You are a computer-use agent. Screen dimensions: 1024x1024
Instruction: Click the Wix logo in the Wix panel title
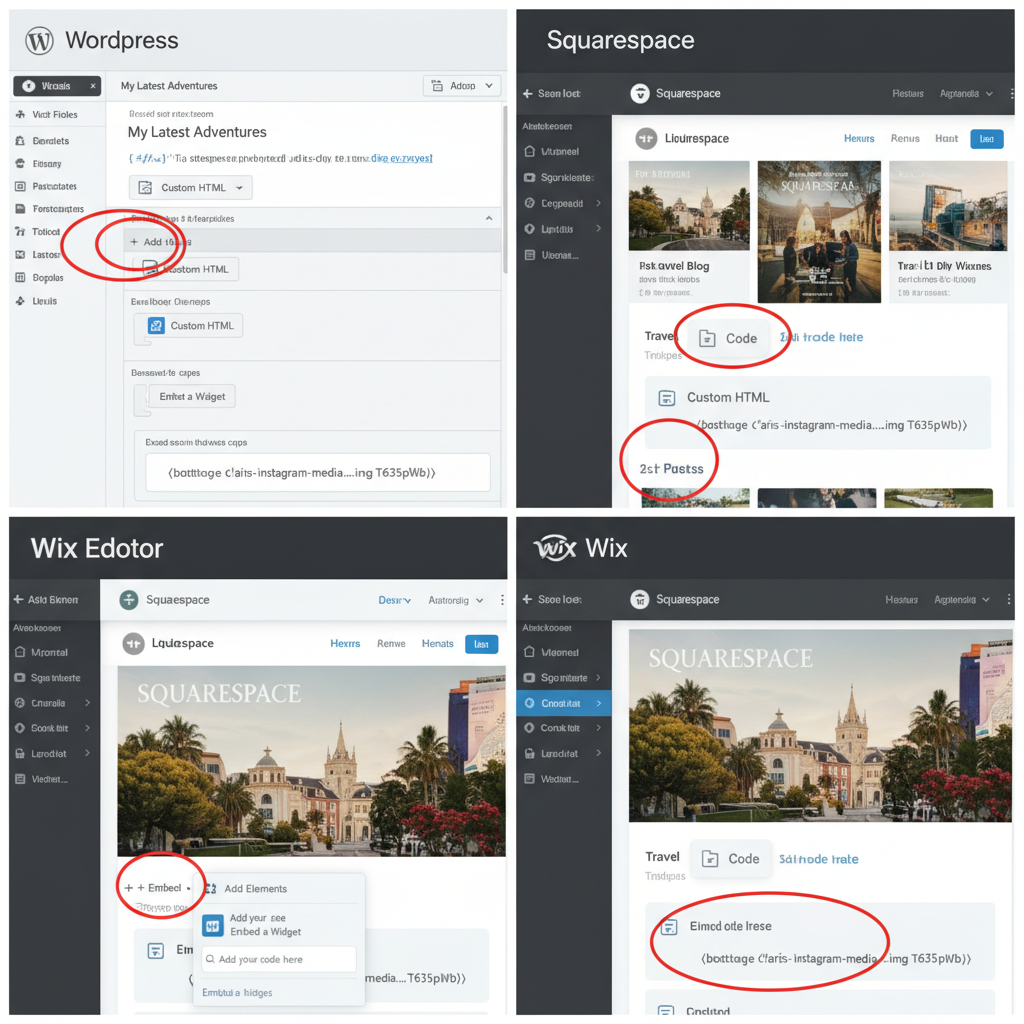tap(555, 548)
